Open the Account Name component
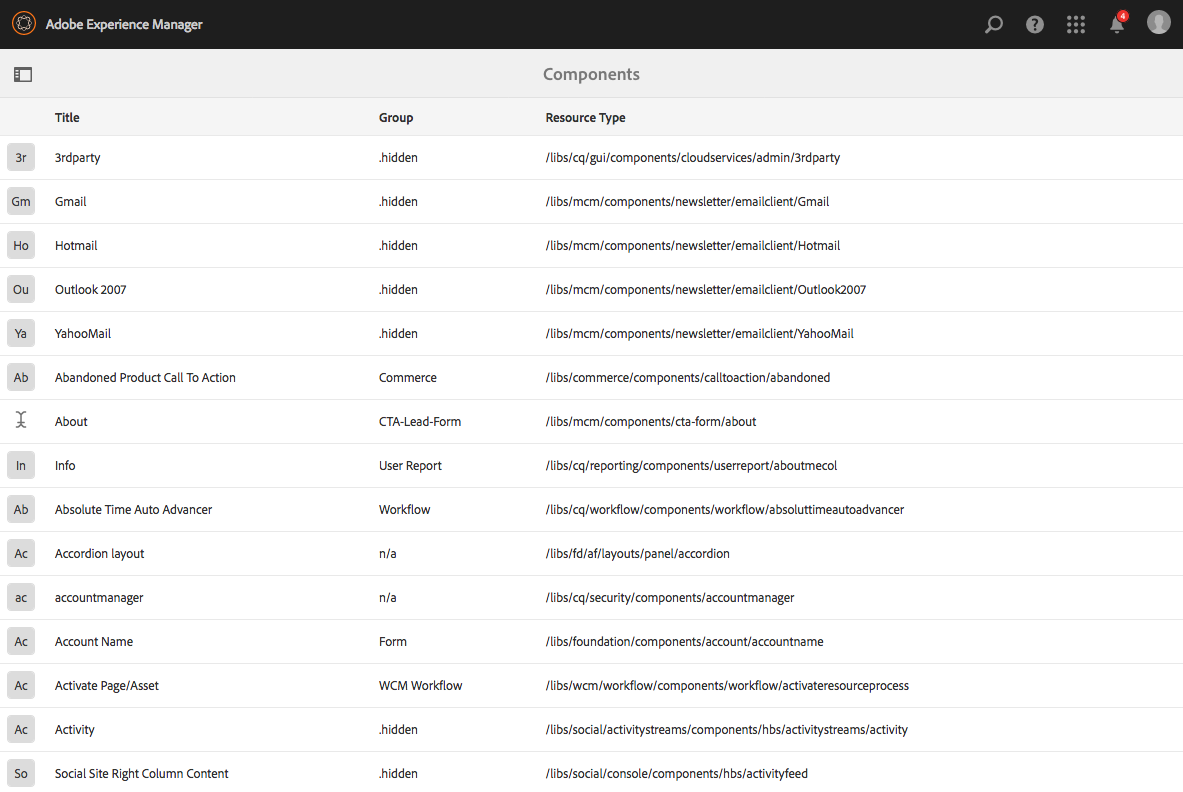The width and height of the screenshot is (1183, 792). [94, 641]
